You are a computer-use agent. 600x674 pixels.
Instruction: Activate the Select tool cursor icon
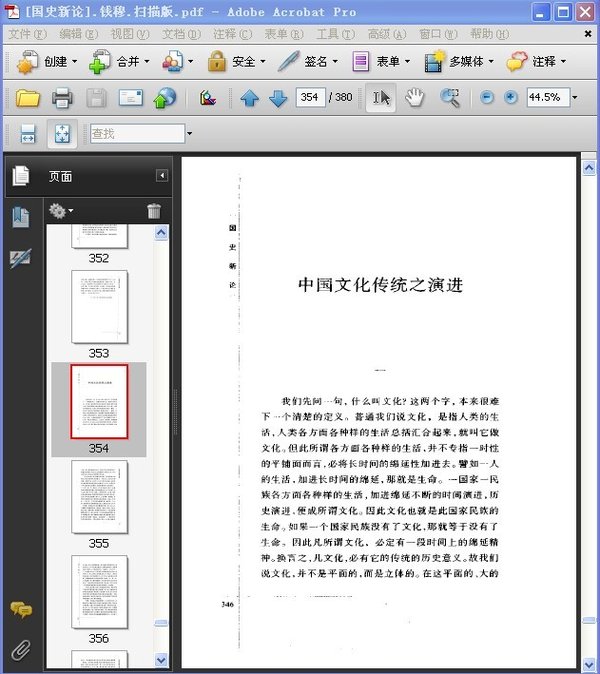pyautogui.click(x=381, y=98)
